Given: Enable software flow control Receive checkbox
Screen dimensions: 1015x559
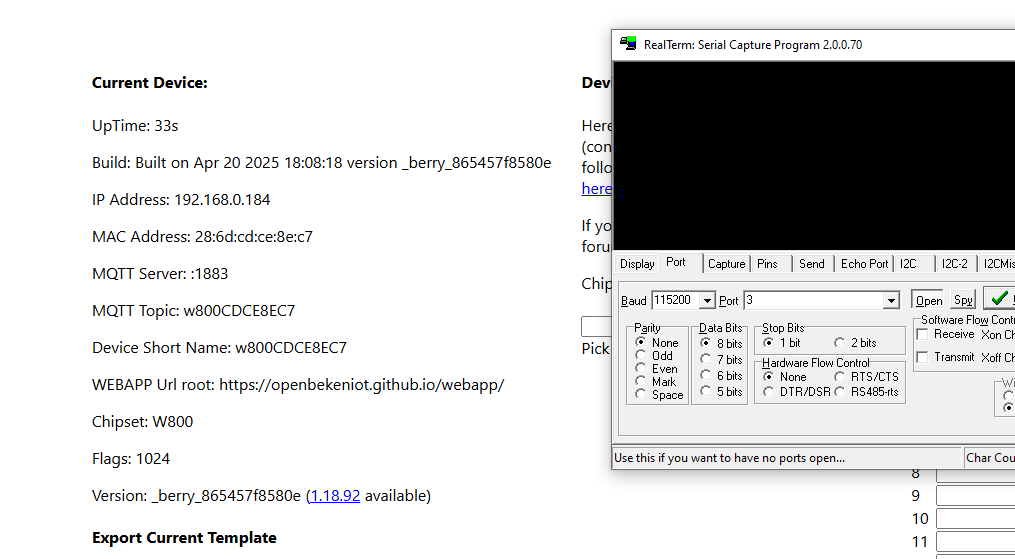Looking at the screenshot, I should [x=923, y=334].
